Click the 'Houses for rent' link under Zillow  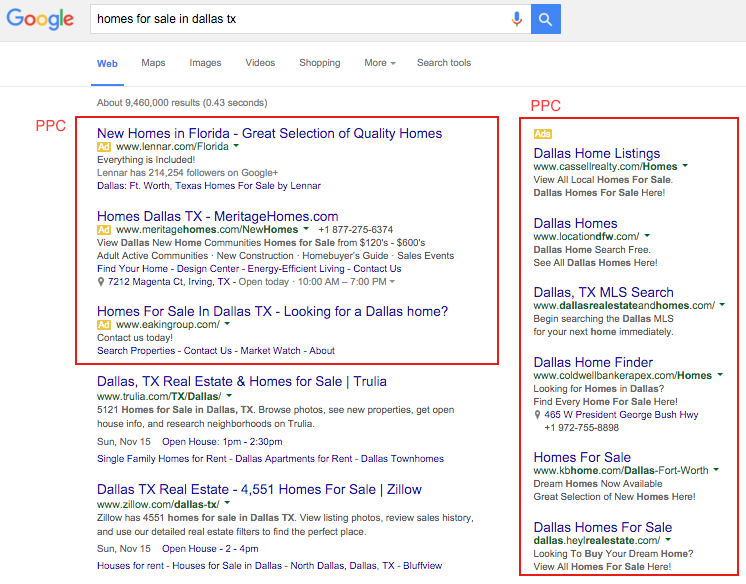tap(130, 566)
